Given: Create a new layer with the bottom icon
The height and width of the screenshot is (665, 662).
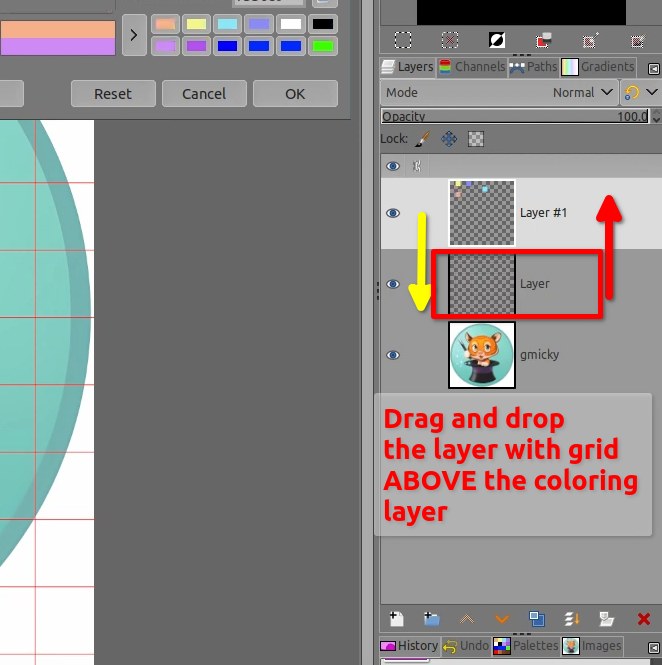Looking at the screenshot, I should [x=396, y=619].
